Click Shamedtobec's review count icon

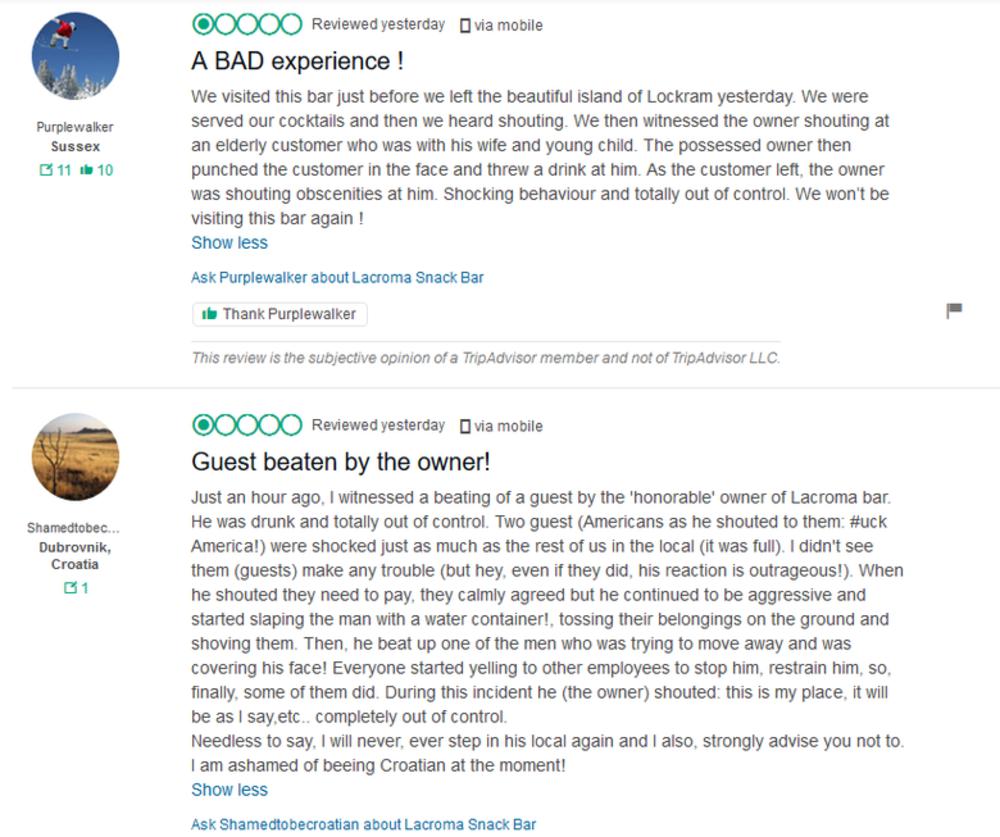[69, 588]
